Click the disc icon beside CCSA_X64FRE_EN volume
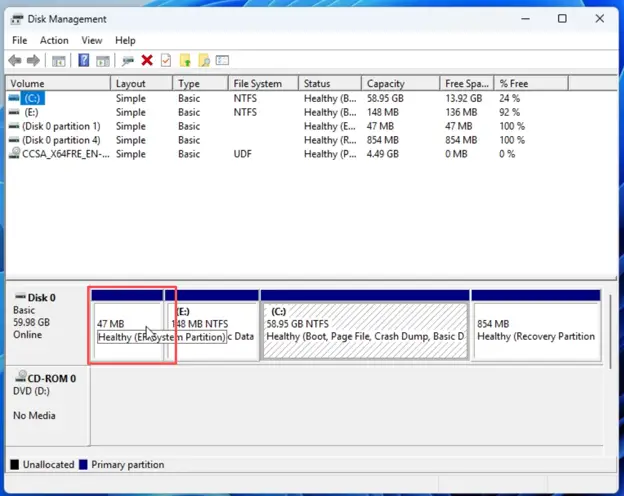 click(x=14, y=153)
